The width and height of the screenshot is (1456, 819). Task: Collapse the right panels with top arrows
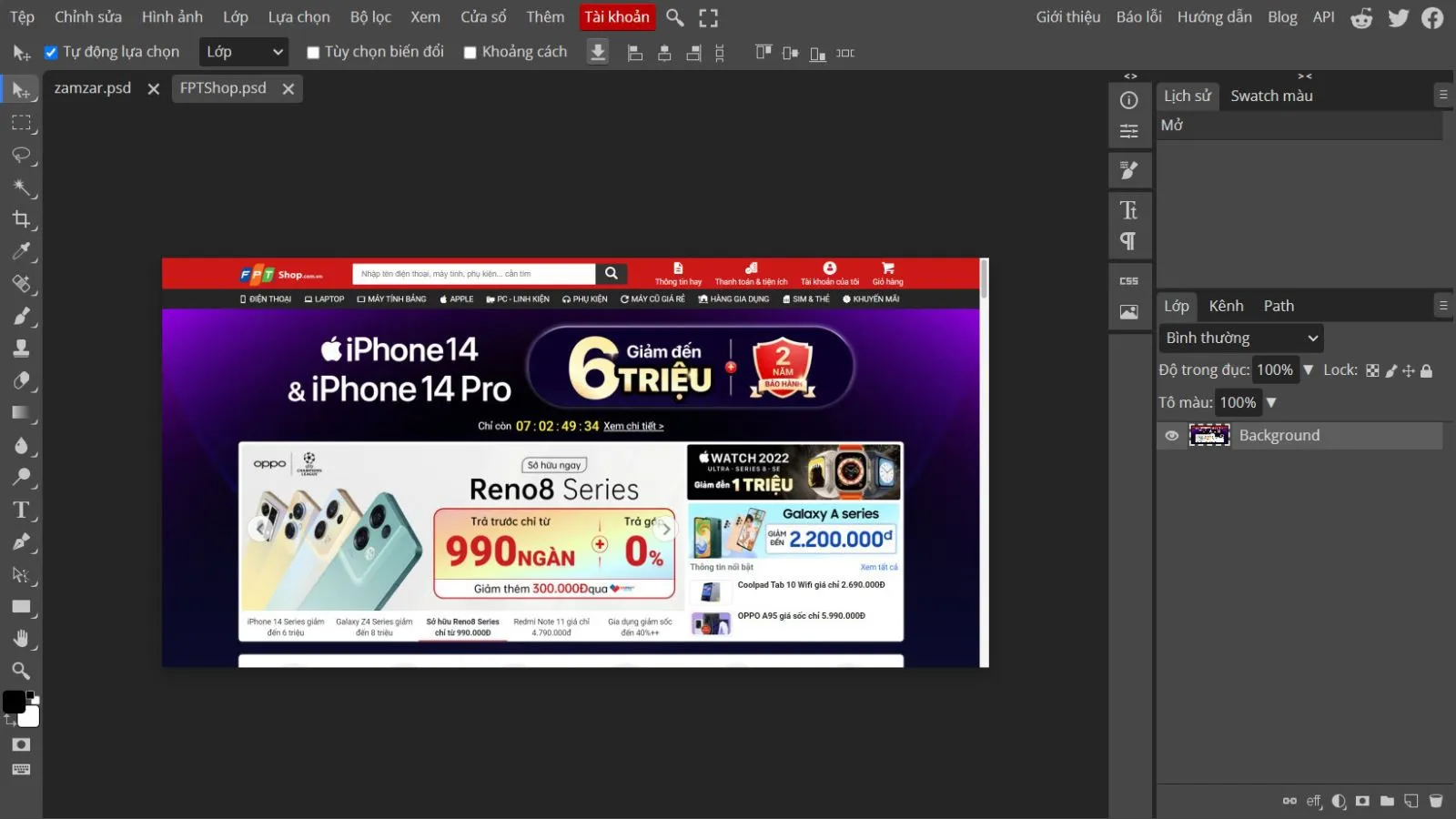pyautogui.click(x=1305, y=76)
